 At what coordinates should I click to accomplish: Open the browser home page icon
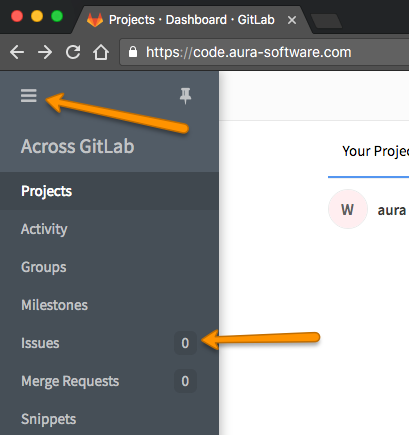click(x=101, y=52)
